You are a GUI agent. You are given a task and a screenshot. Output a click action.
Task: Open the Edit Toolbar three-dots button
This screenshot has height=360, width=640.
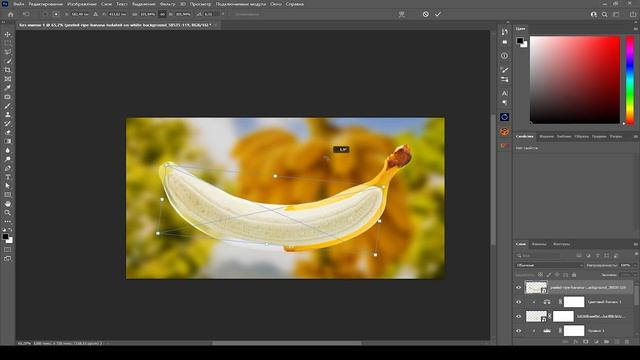click(x=7, y=222)
